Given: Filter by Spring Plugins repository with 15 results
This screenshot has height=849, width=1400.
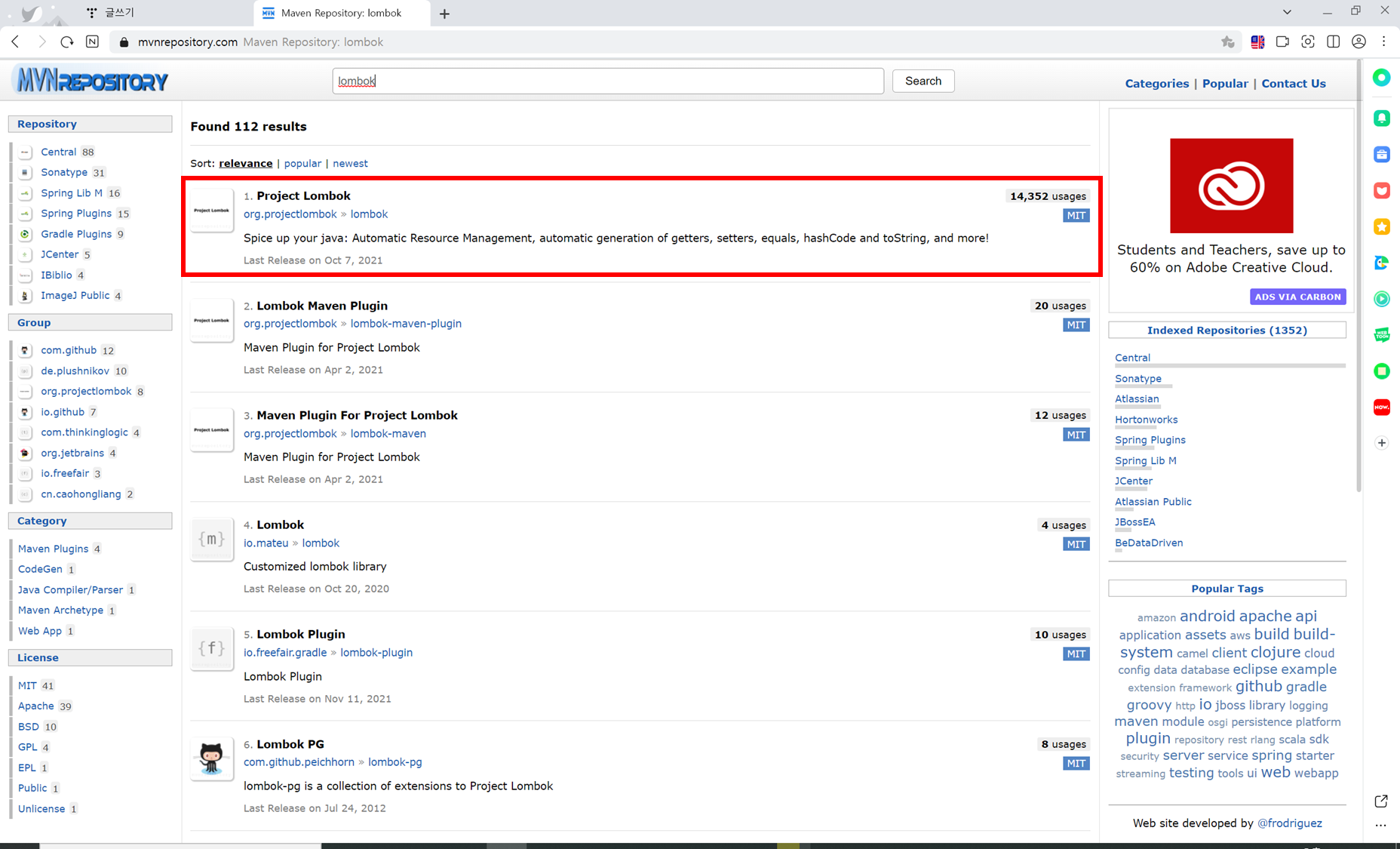Looking at the screenshot, I should pyautogui.click(x=76, y=214).
